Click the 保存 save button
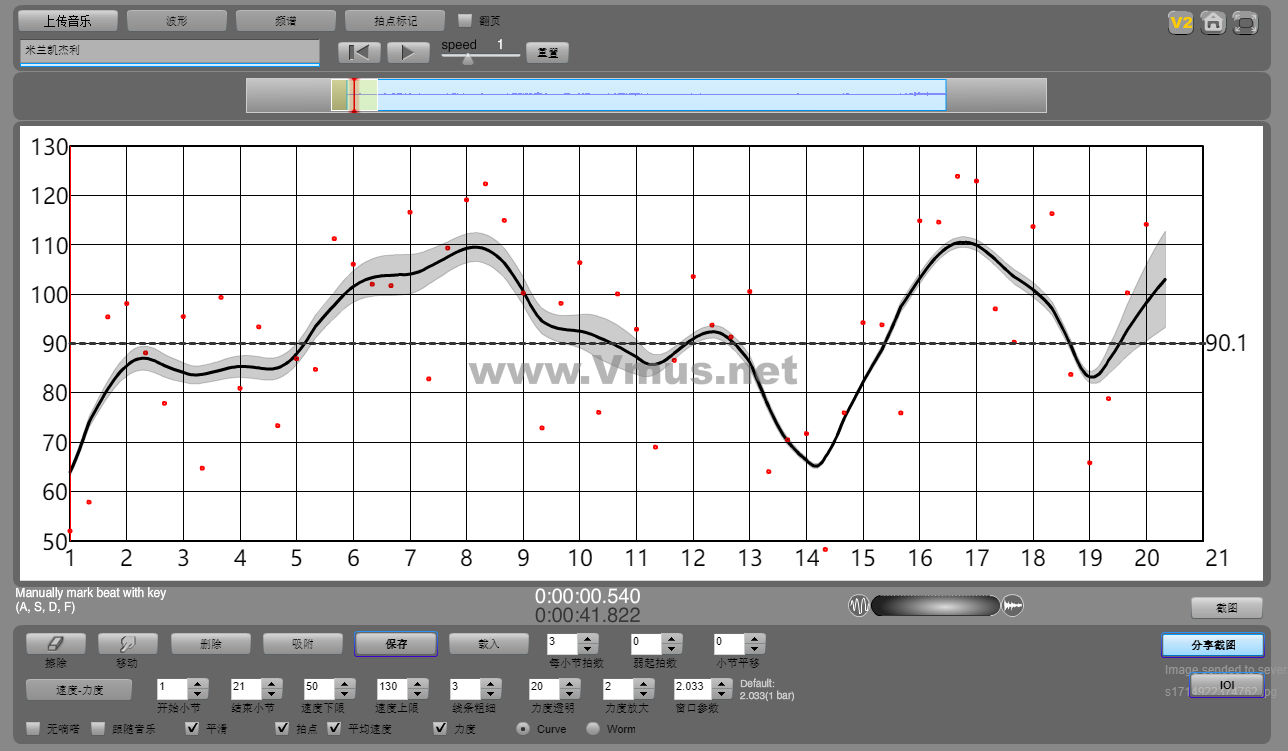The width and height of the screenshot is (1288, 751). (x=396, y=644)
